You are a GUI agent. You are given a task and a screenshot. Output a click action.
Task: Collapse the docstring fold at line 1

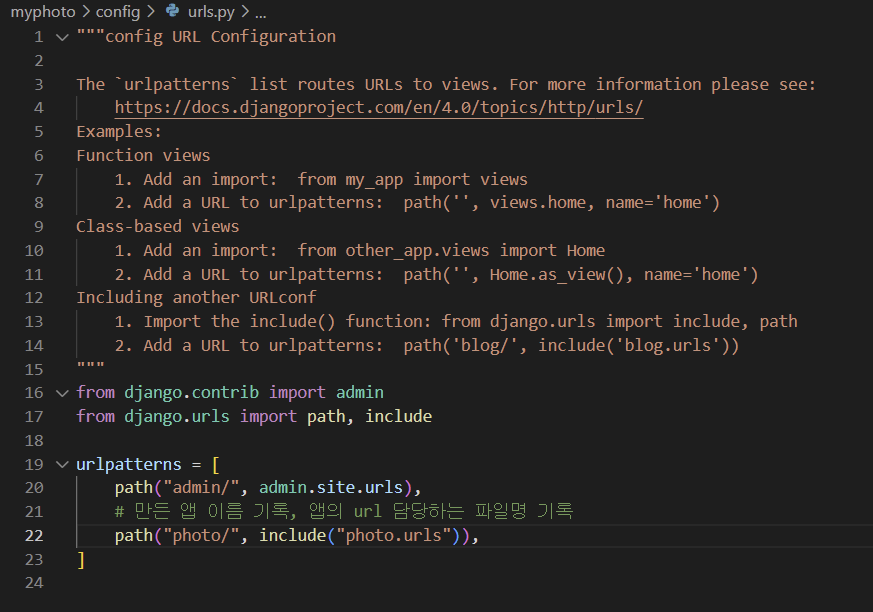(62, 37)
